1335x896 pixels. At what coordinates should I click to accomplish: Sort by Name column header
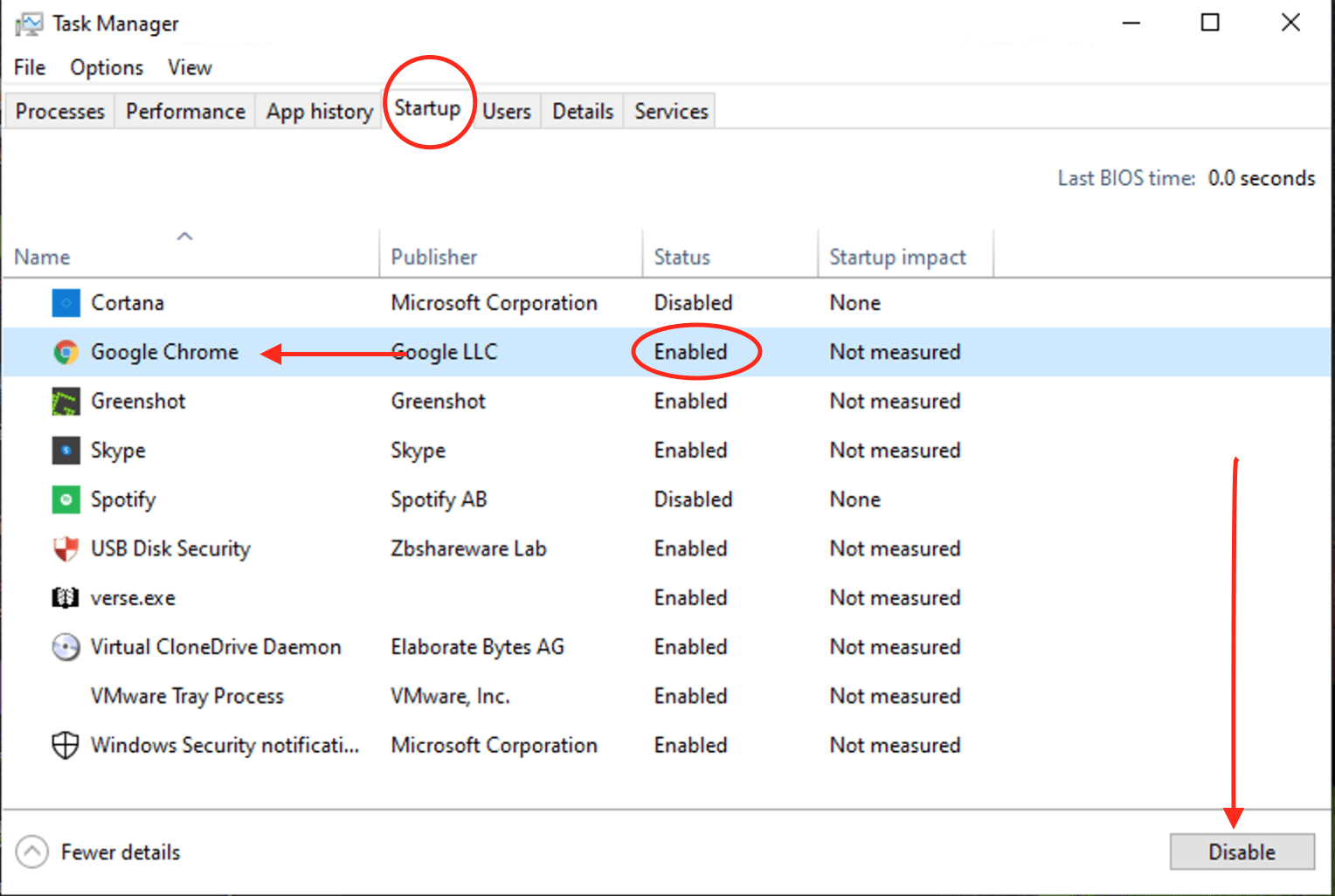click(42, 257)
